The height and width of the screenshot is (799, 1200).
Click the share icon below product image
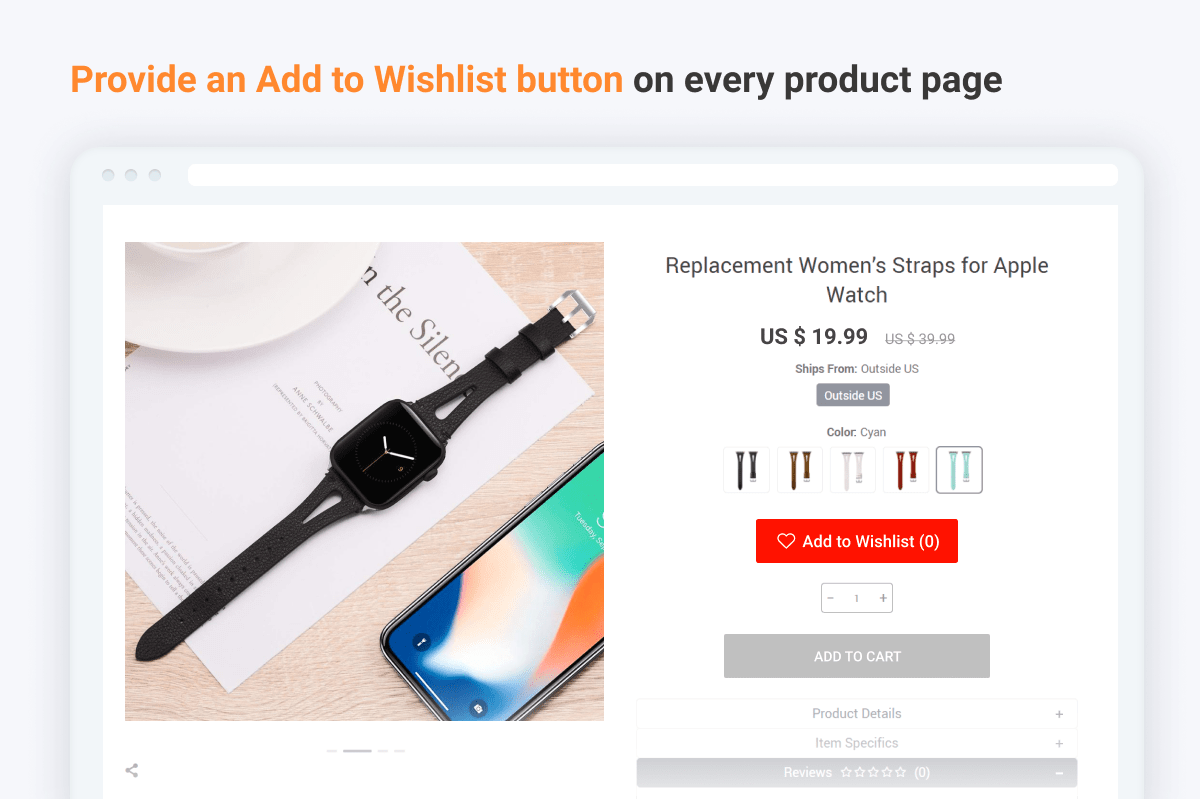131,770
